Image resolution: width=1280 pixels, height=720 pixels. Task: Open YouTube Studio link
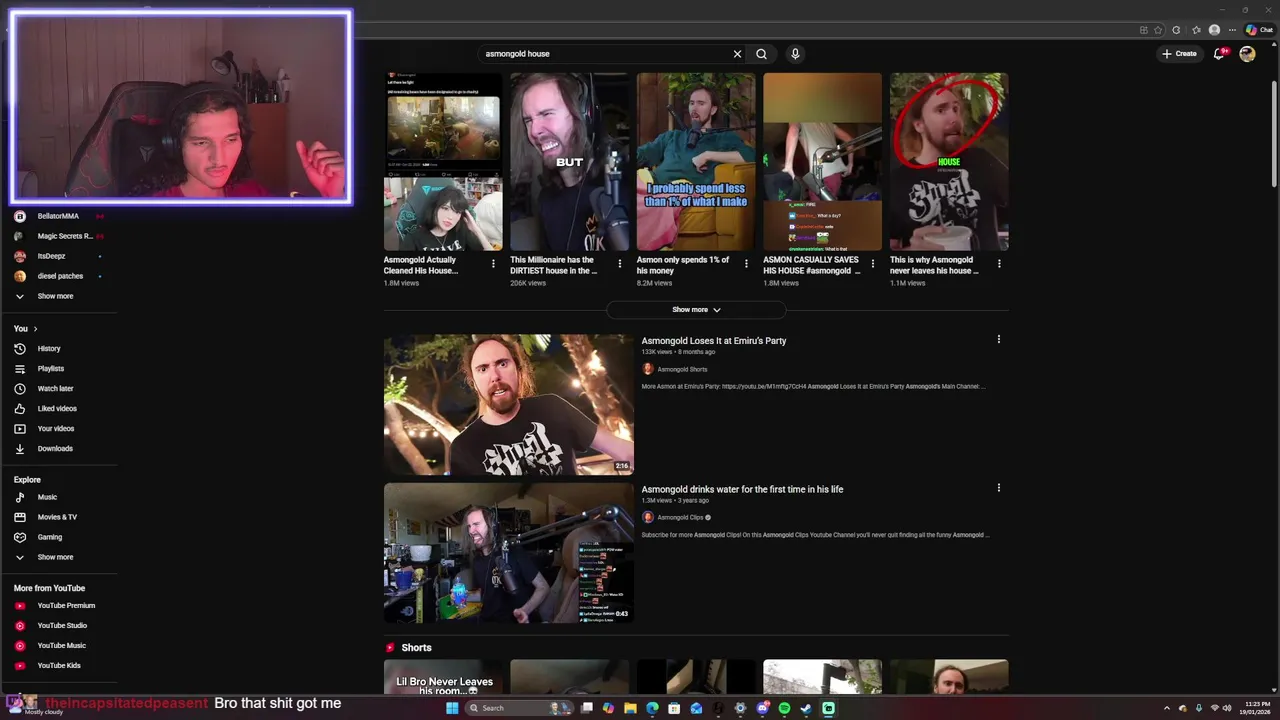(x=60, y=625)
